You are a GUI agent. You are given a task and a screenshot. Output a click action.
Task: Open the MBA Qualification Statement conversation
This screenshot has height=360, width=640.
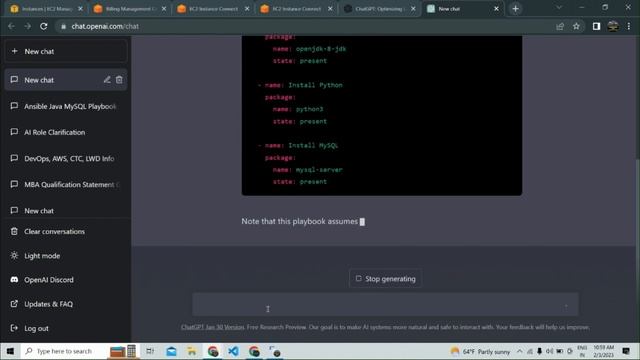(65, 184)
